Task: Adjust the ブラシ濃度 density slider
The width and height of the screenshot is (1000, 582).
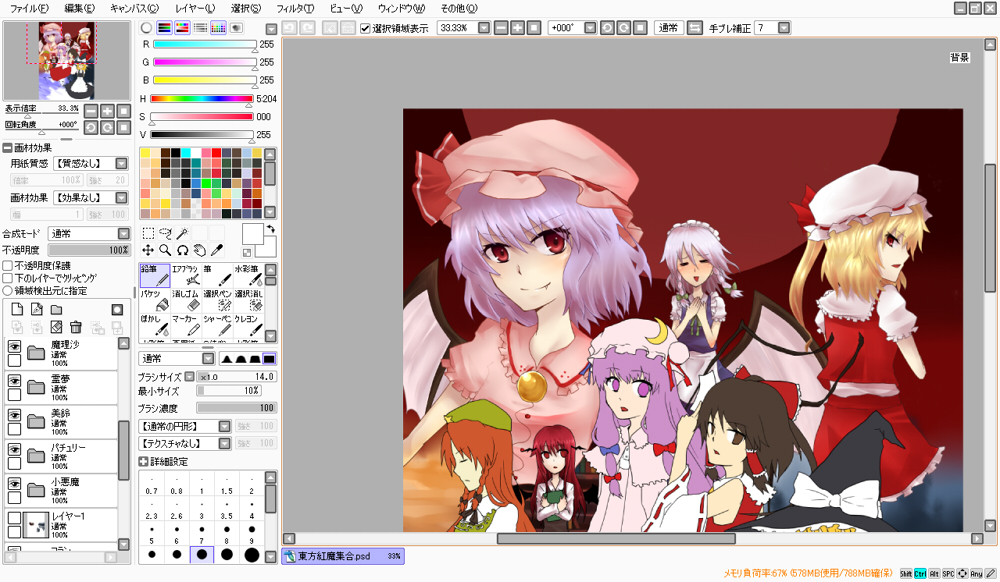Action: pos(235,408)
